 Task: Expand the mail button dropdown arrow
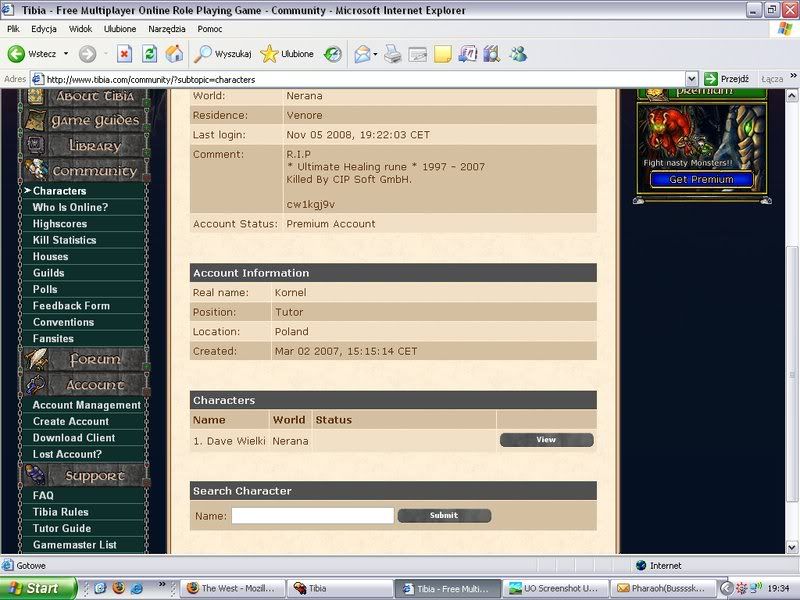[375, 54]
